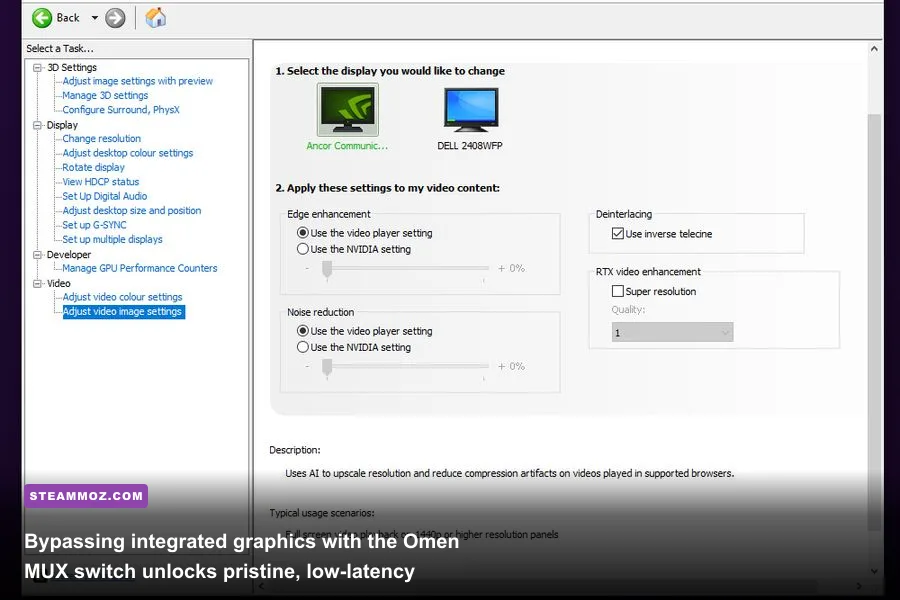900x600 pixels.
Task: Collapse the 3D Settings tree node
Action: click(37, 68)
